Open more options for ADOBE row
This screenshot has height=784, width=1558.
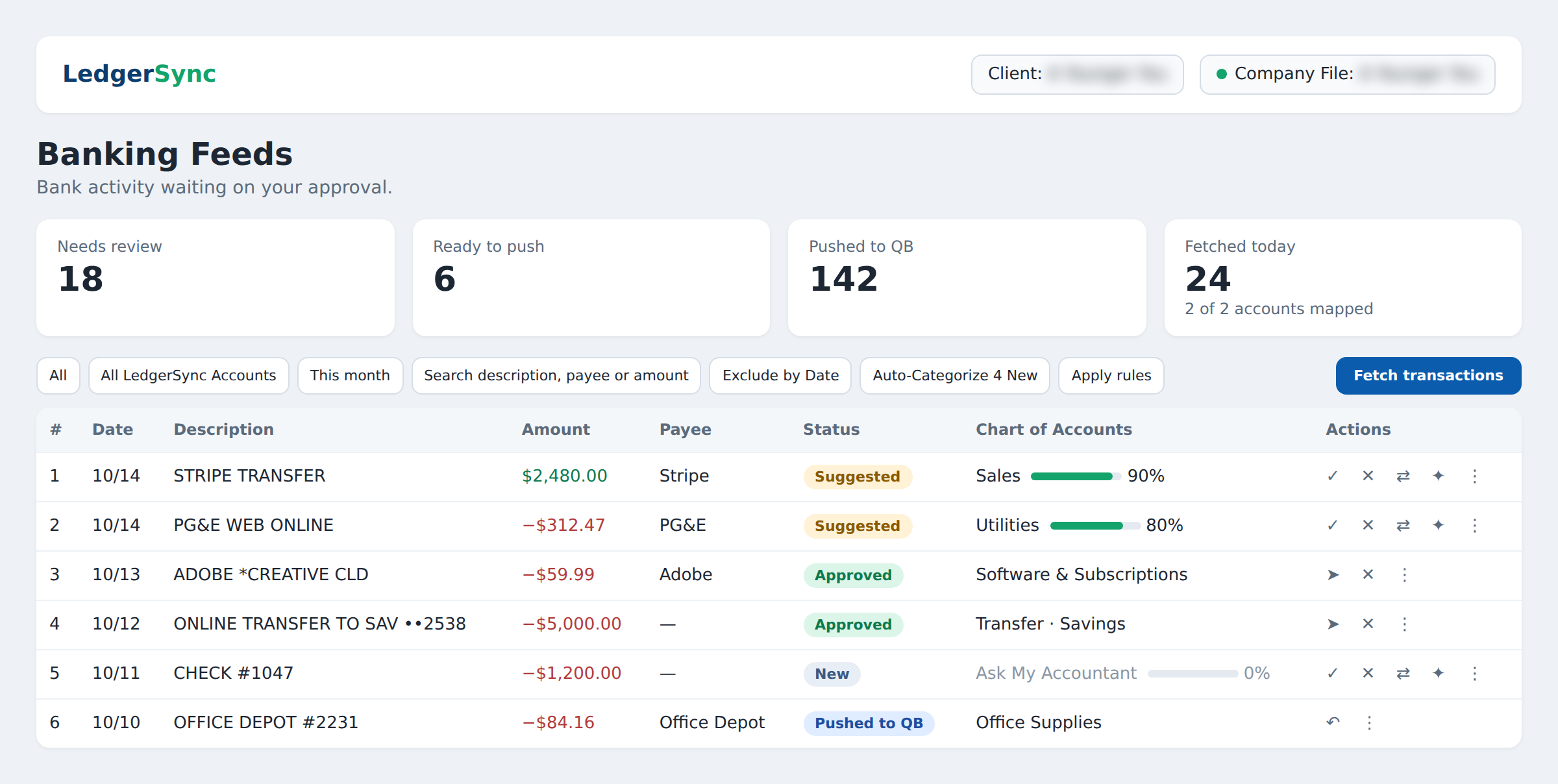pos(1404,574)
